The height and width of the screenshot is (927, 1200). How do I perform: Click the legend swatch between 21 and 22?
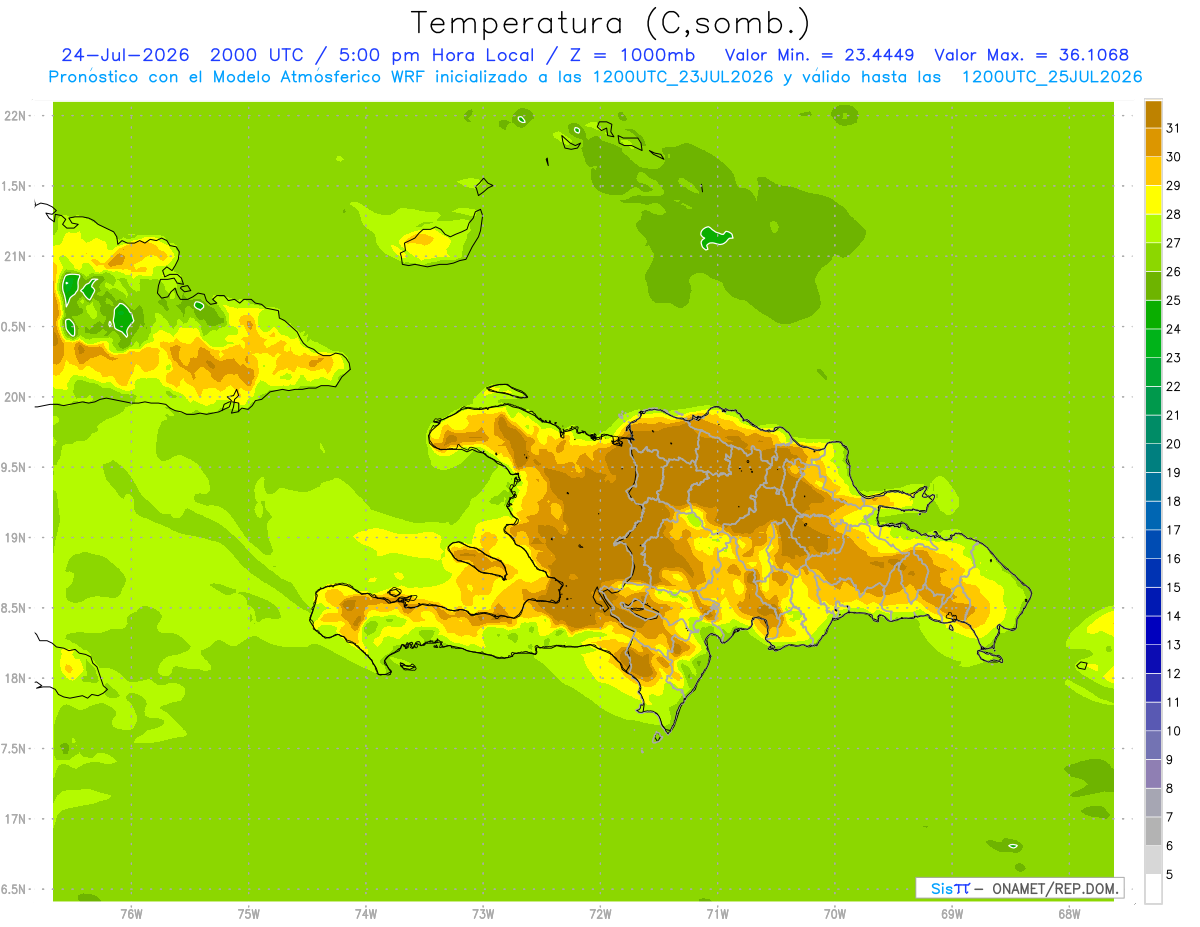click(x=1153, y=401)
